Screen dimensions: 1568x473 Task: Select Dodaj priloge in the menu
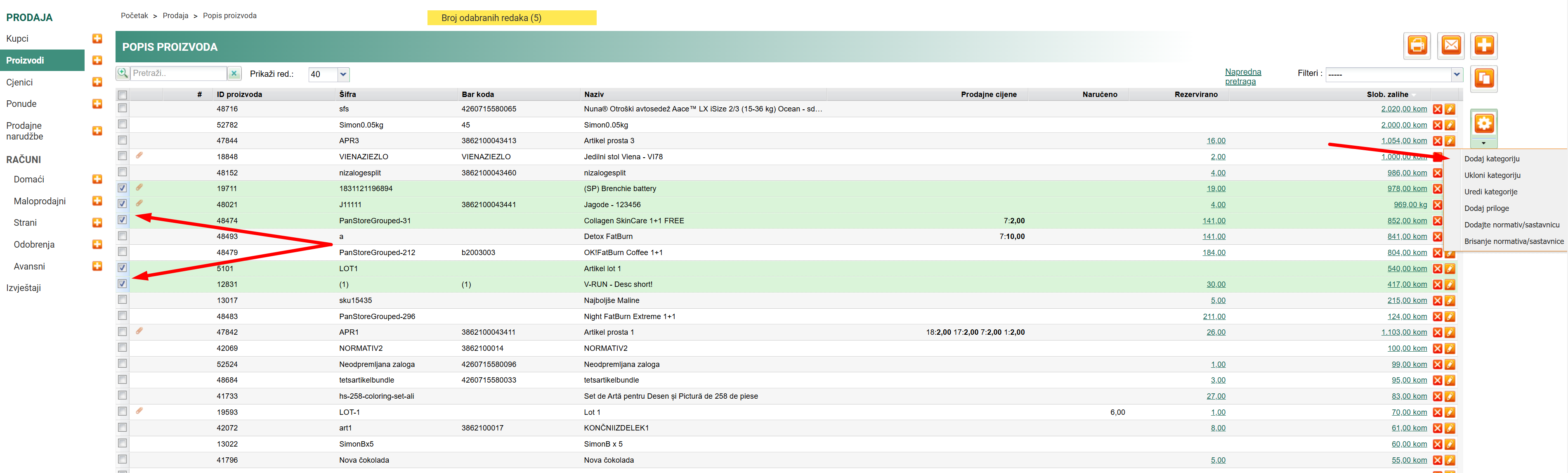click(x=1486, y=208)
